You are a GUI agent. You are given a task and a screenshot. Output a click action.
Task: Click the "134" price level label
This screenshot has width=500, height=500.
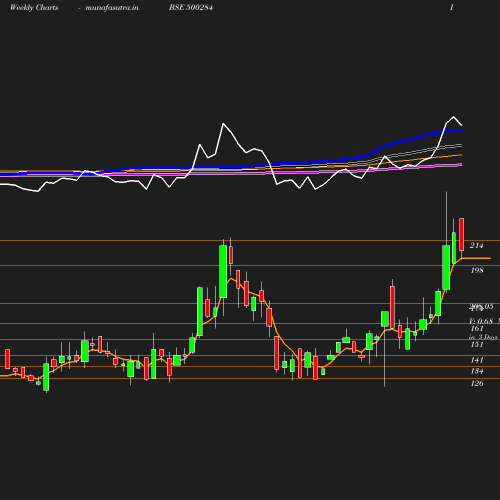click(x=477, y=371)
